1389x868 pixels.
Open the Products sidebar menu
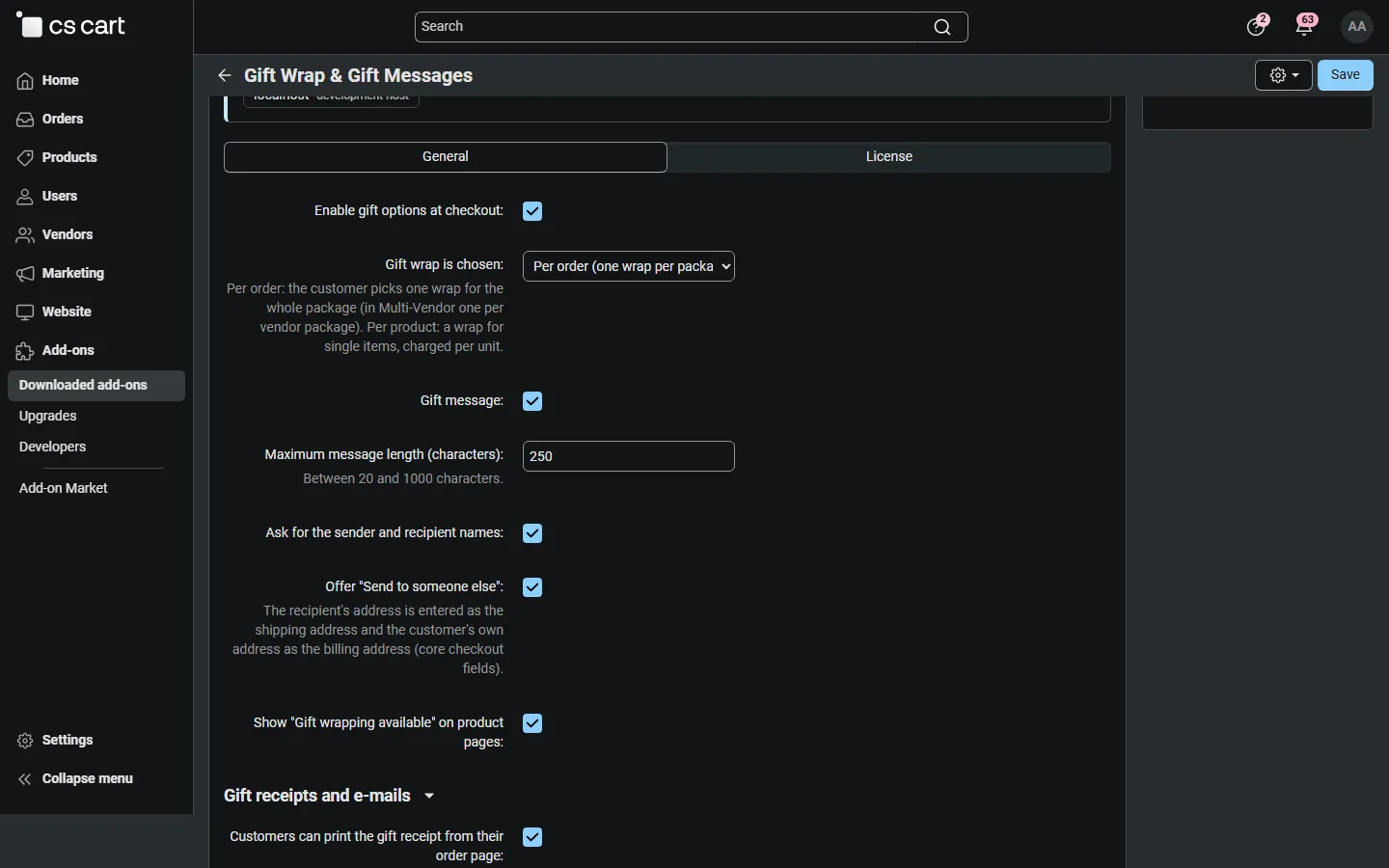57,158
